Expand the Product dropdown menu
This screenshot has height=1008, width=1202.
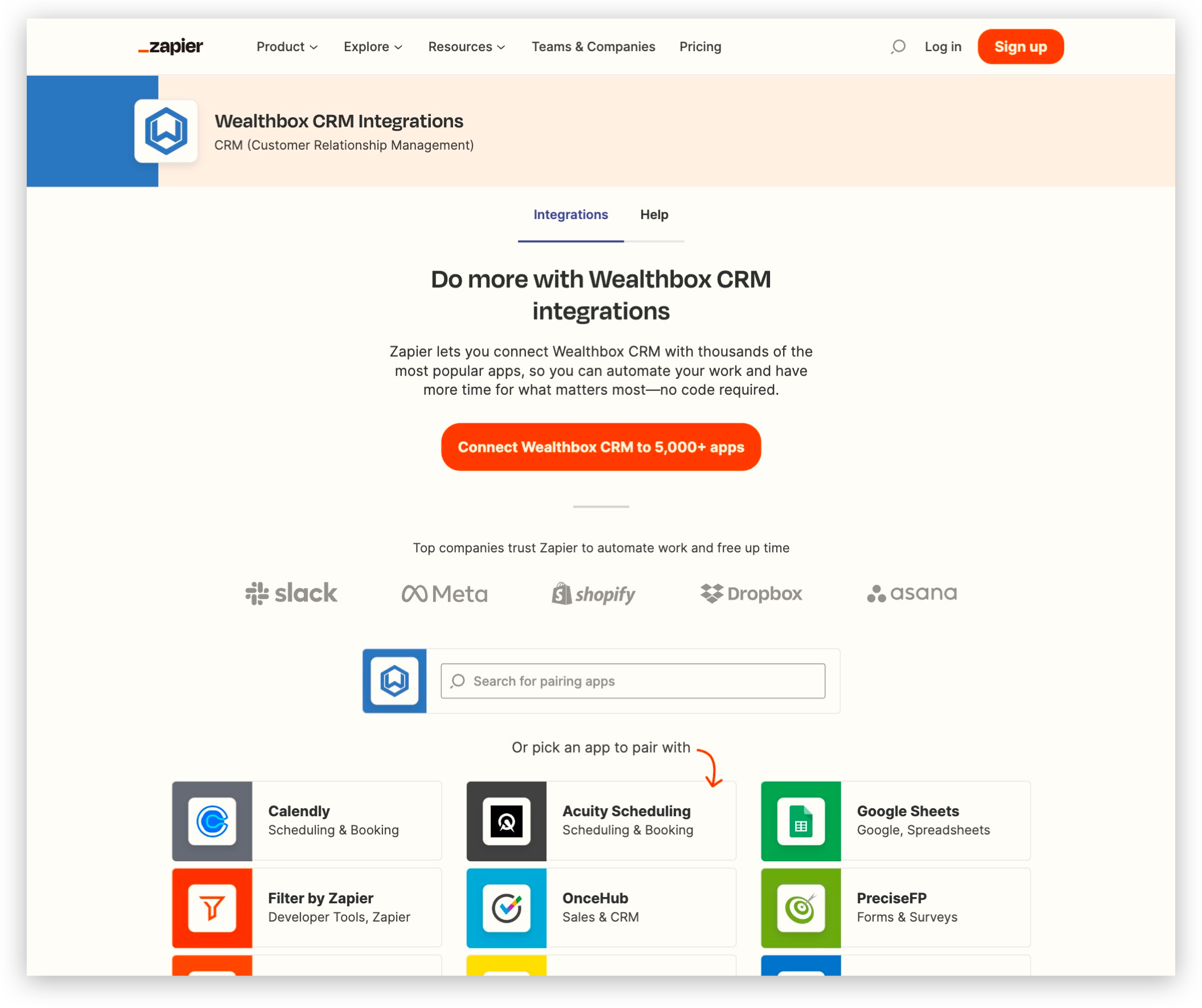coord(287,46)
